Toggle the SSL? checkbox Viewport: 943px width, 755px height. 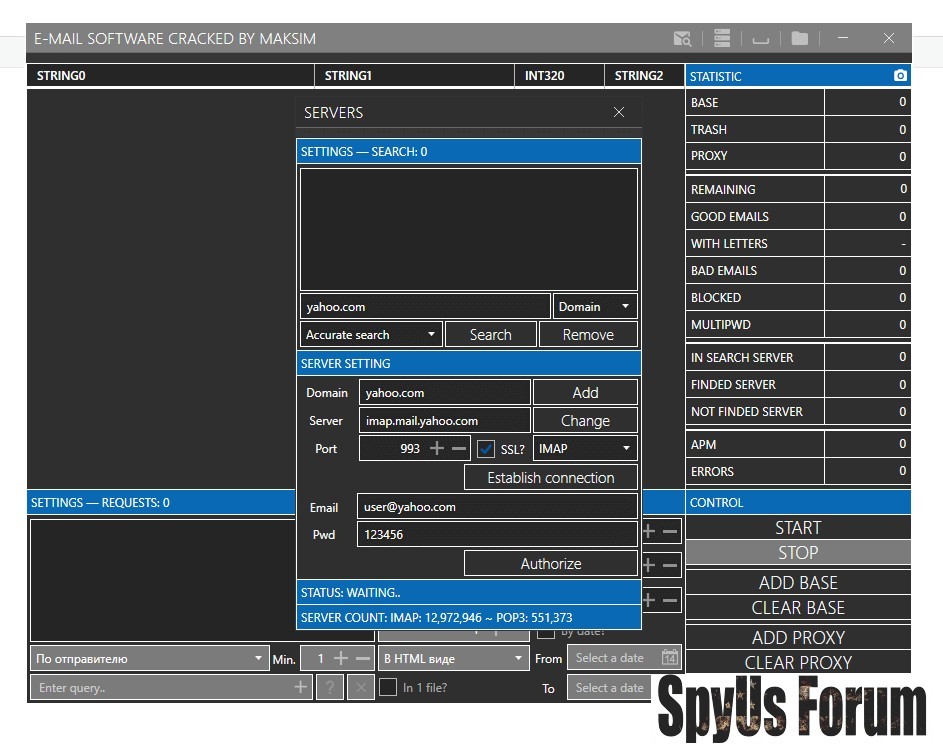pos(487,449)
